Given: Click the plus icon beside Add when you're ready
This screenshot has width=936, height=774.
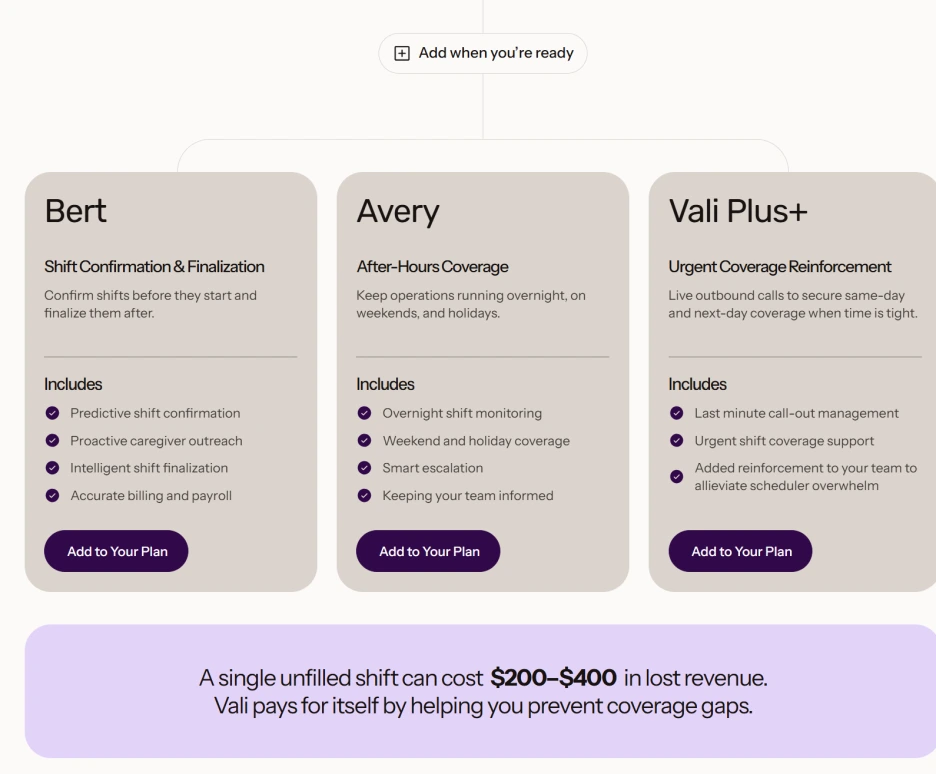Looking at the screenshot, I should tap(402, 53).
